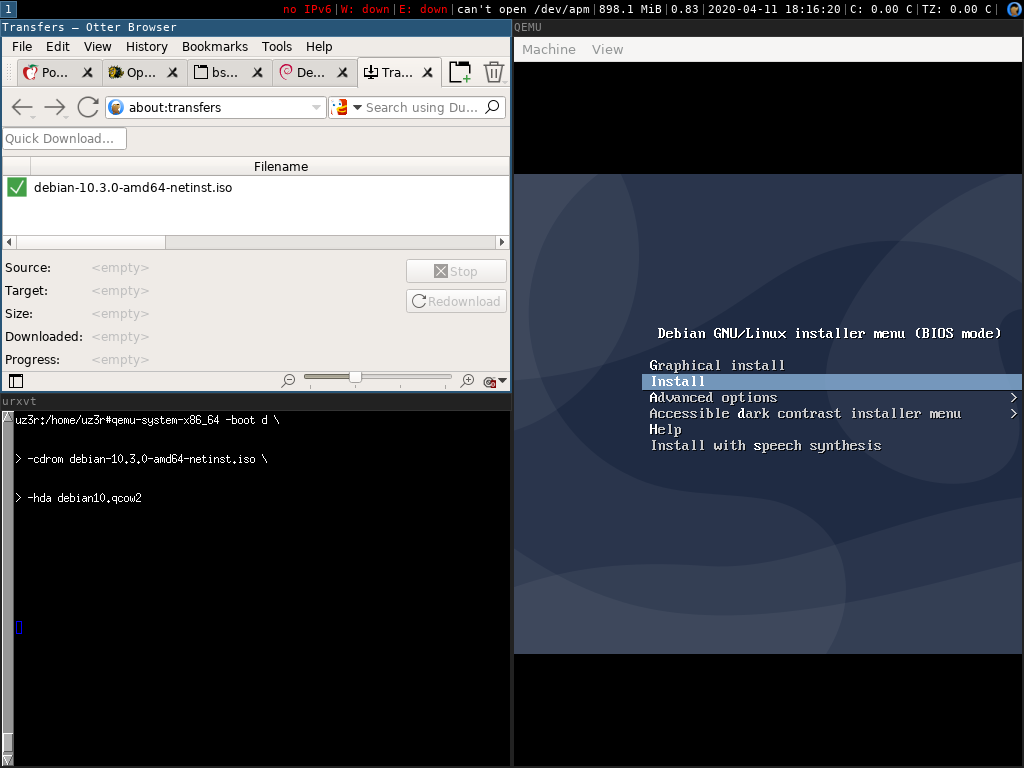
Task: Click the Stop transfer button
Action: 456,271
